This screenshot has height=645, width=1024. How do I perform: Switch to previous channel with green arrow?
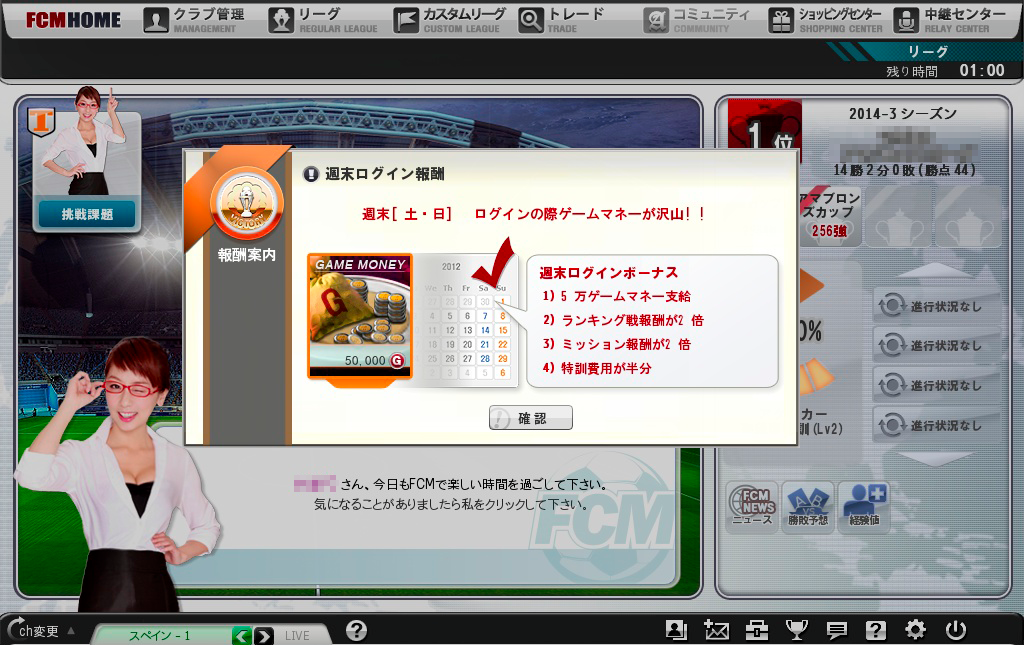point(242,635)
